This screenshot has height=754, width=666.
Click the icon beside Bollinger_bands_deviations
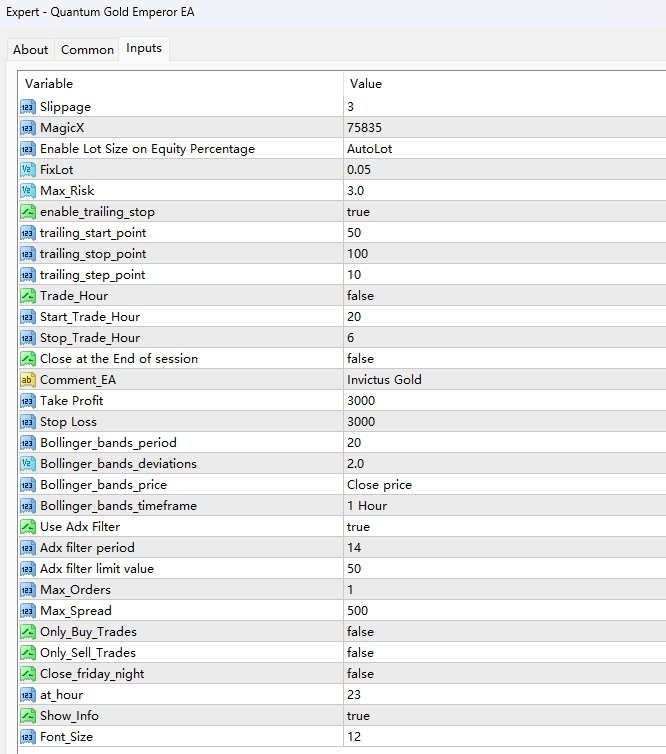[x=27, y=464]
